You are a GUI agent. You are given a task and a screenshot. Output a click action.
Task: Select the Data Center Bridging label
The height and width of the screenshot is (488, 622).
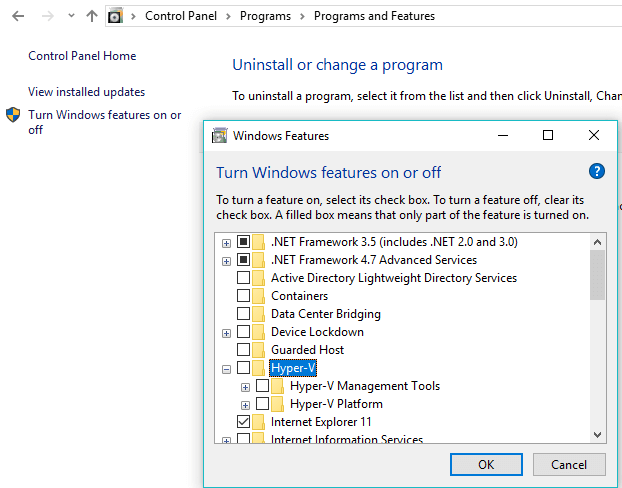(326, 314)
